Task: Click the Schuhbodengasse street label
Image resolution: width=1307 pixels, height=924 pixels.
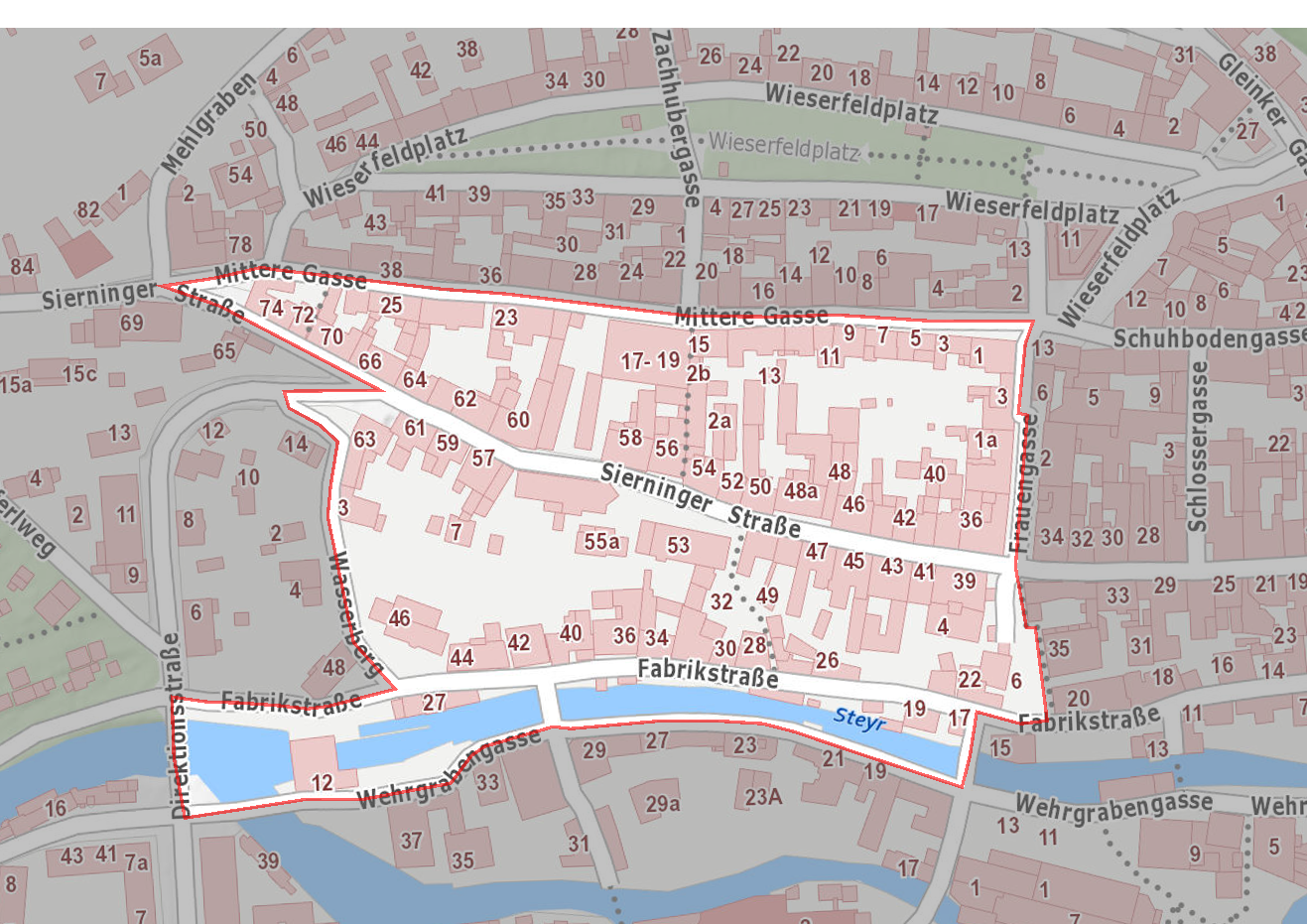Action: 1210,338
